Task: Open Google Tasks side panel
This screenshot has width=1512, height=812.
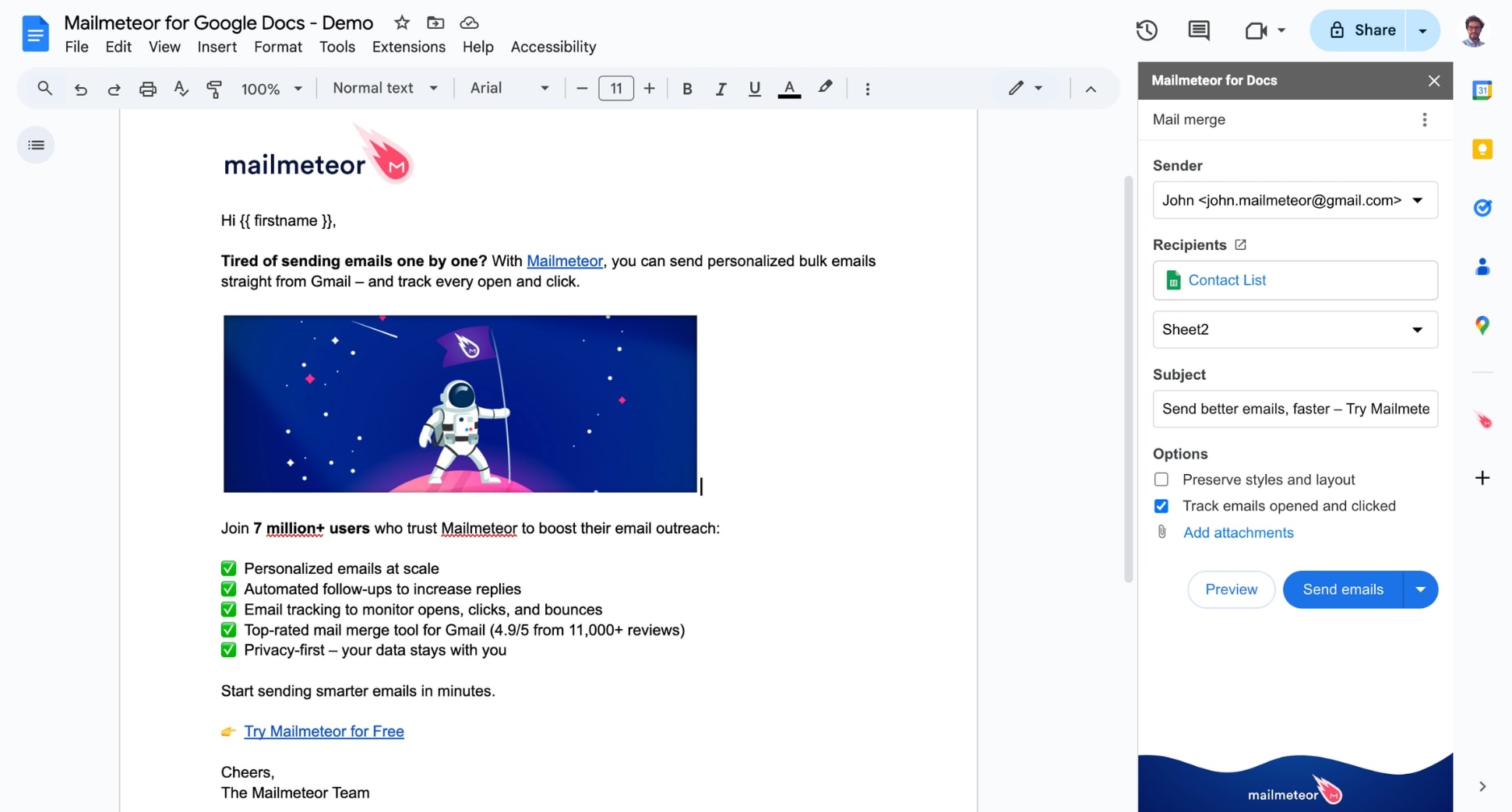Action: click(x=1482, y=208)
